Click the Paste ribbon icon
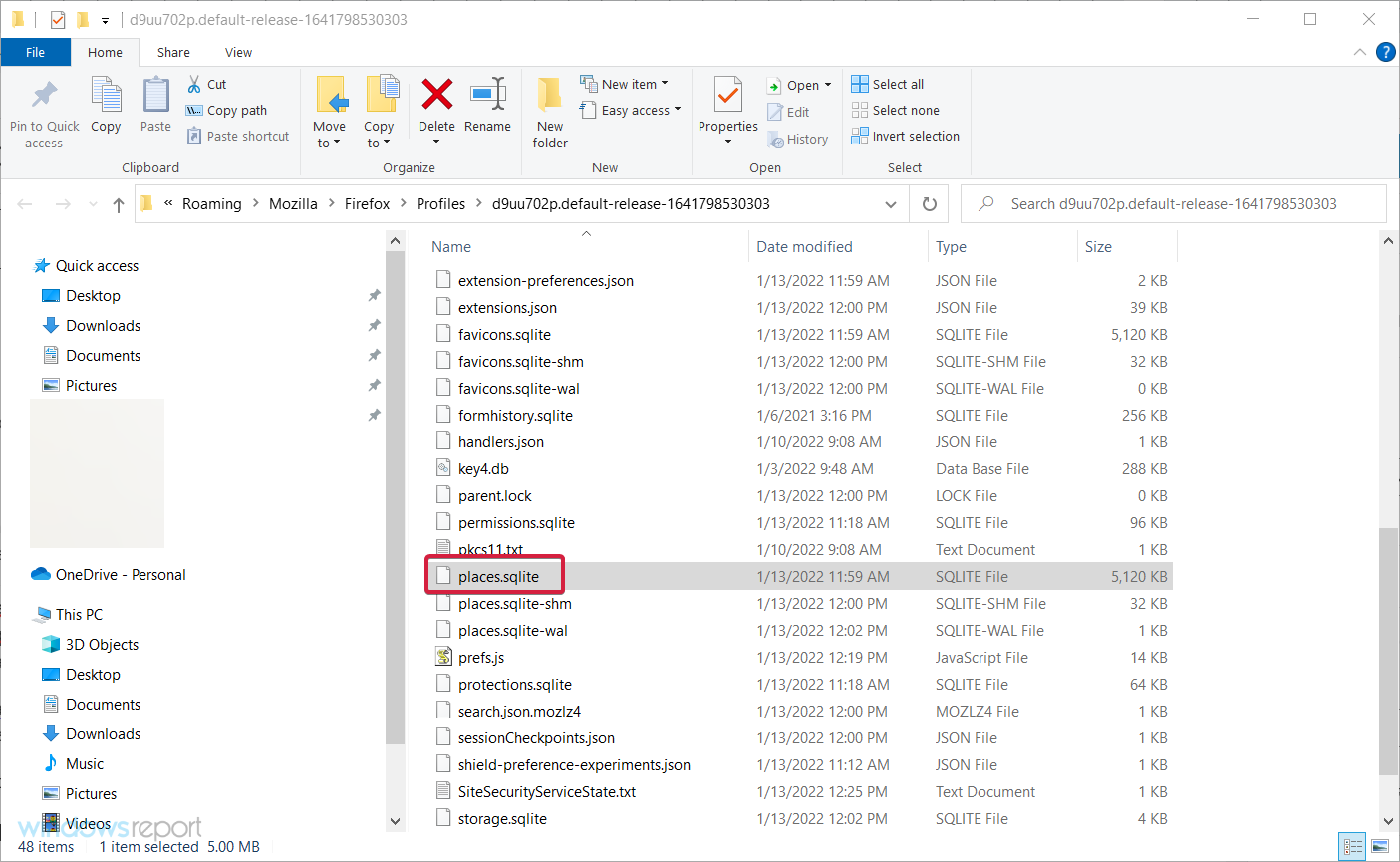This screenshot has width=1400, height=862. 155,95
